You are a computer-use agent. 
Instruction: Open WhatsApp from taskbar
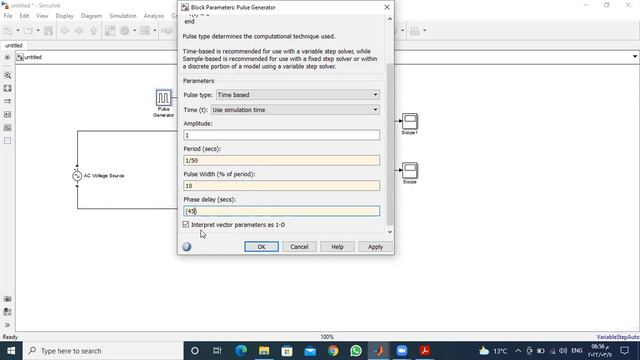[x=356, y=351]
